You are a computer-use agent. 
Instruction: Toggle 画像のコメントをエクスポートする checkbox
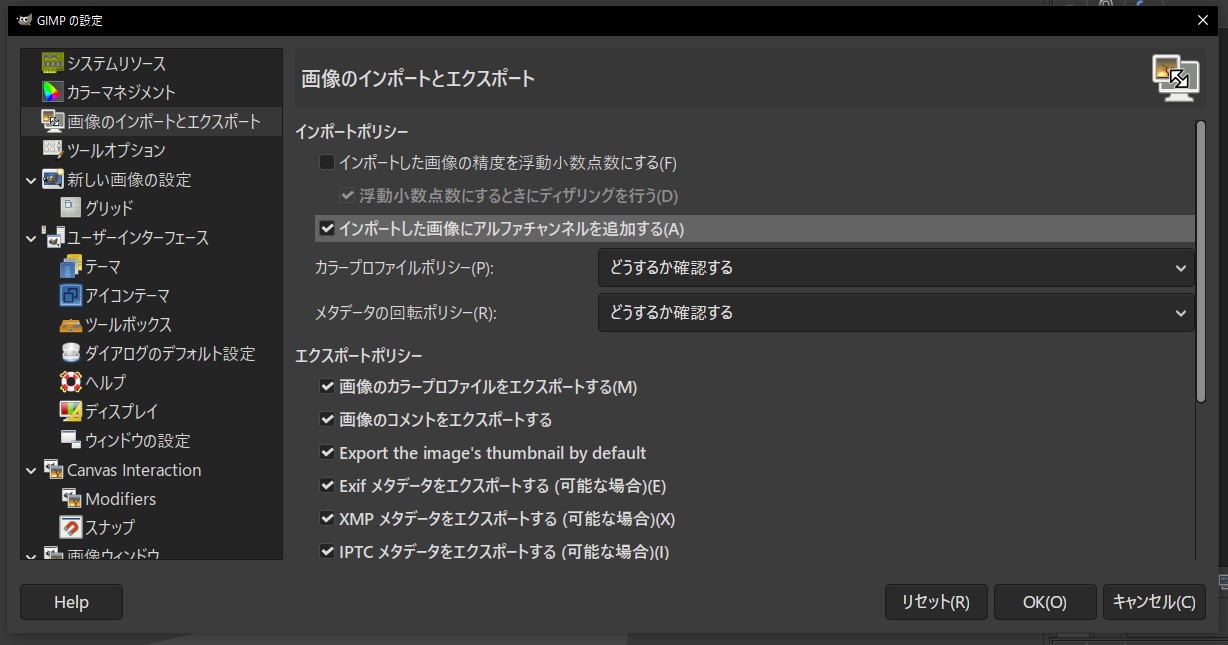327,420
